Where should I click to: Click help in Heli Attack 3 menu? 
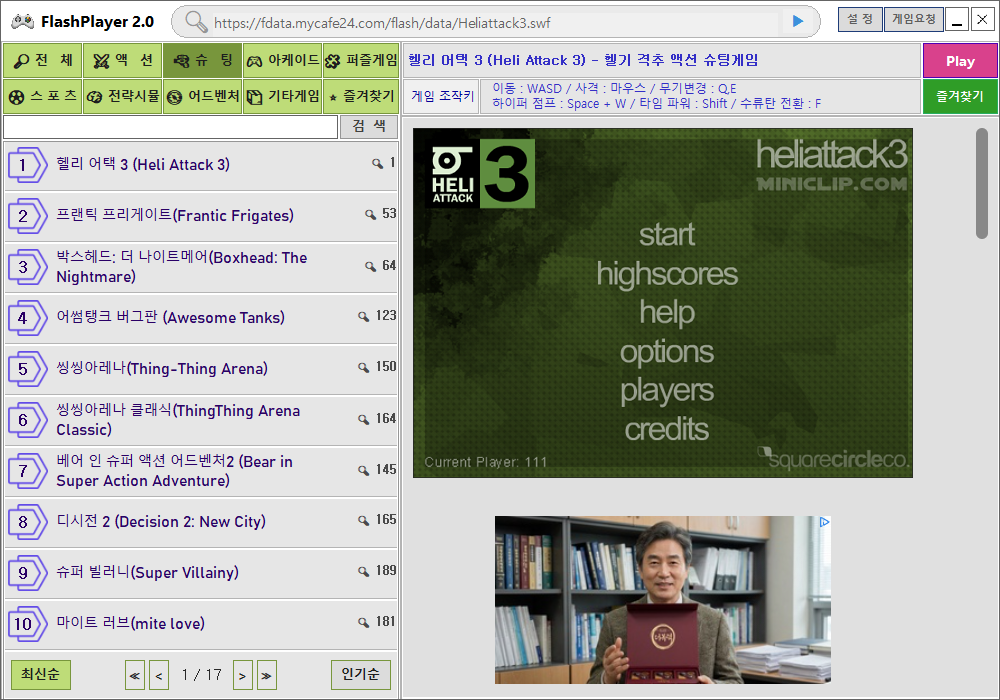click(x=666, y=313)
